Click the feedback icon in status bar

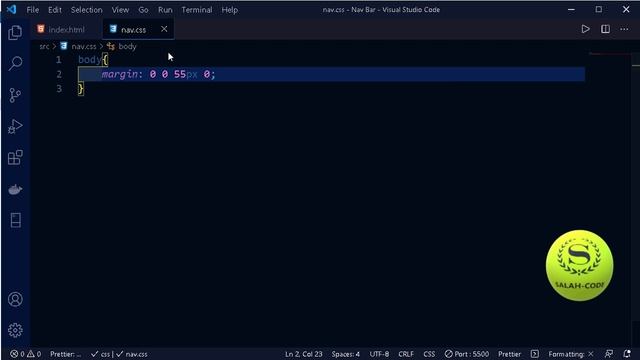609,354
